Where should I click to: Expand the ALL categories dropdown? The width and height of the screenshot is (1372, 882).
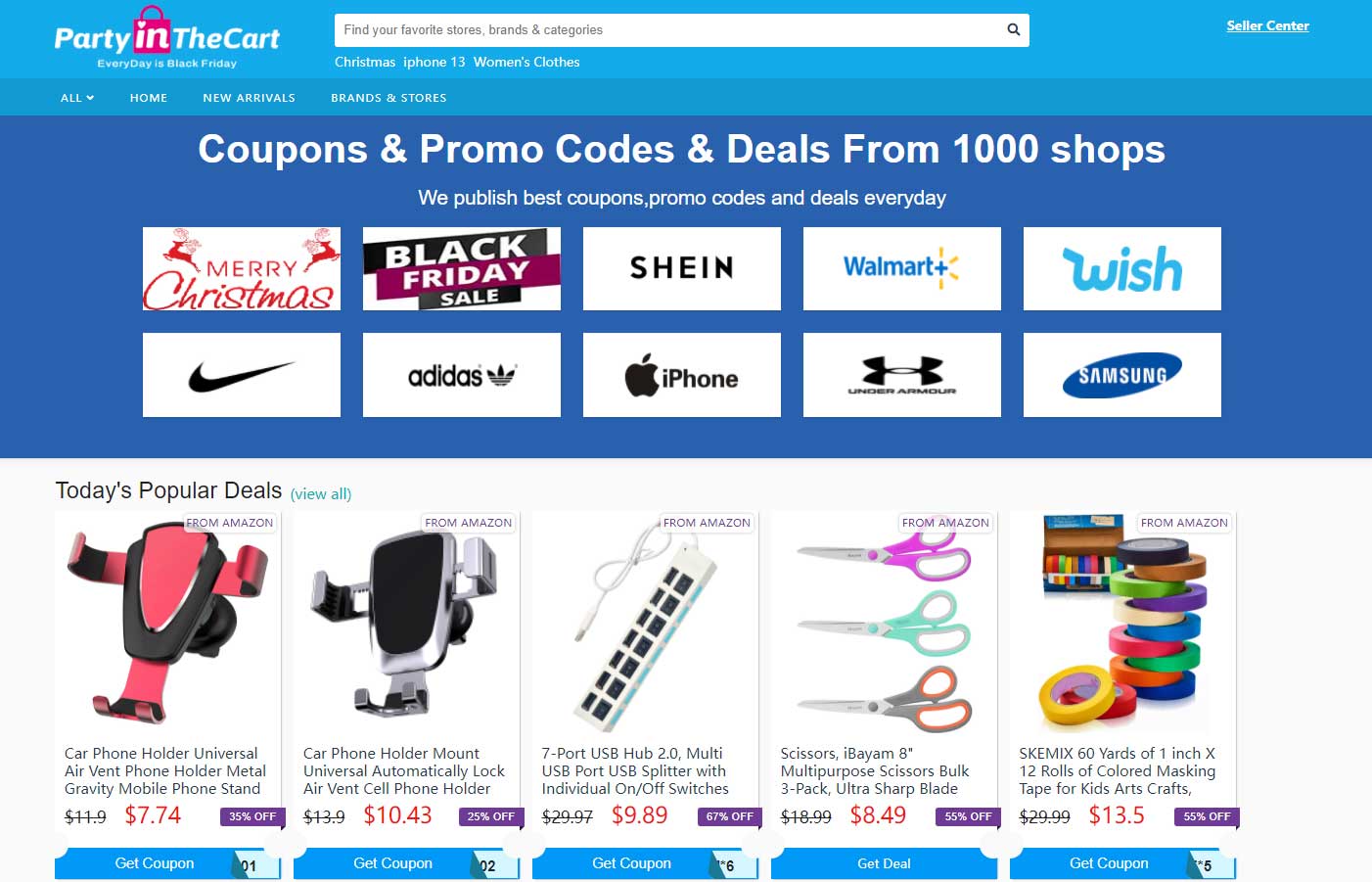(77, 98)
